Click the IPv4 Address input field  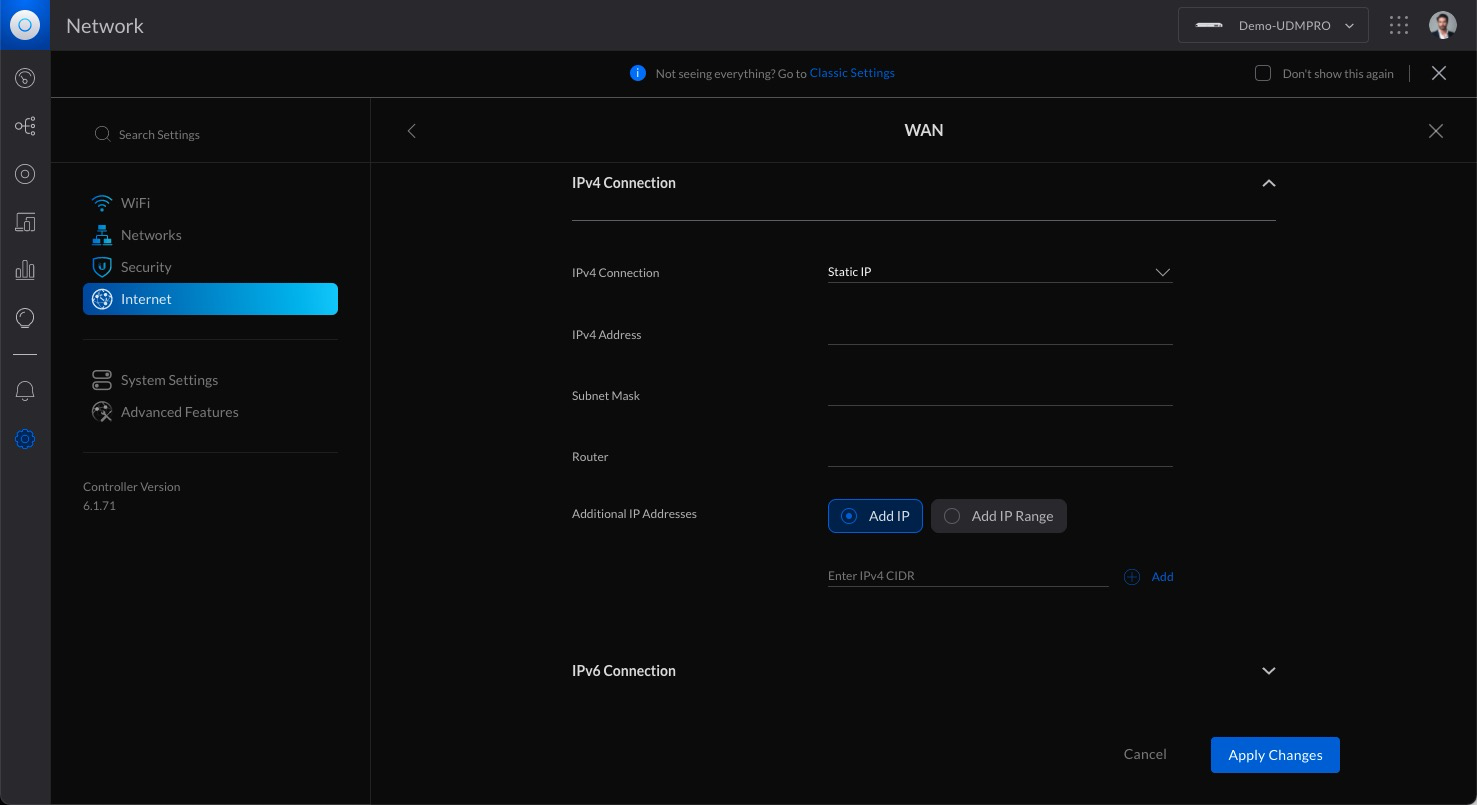pos(1000,334)
